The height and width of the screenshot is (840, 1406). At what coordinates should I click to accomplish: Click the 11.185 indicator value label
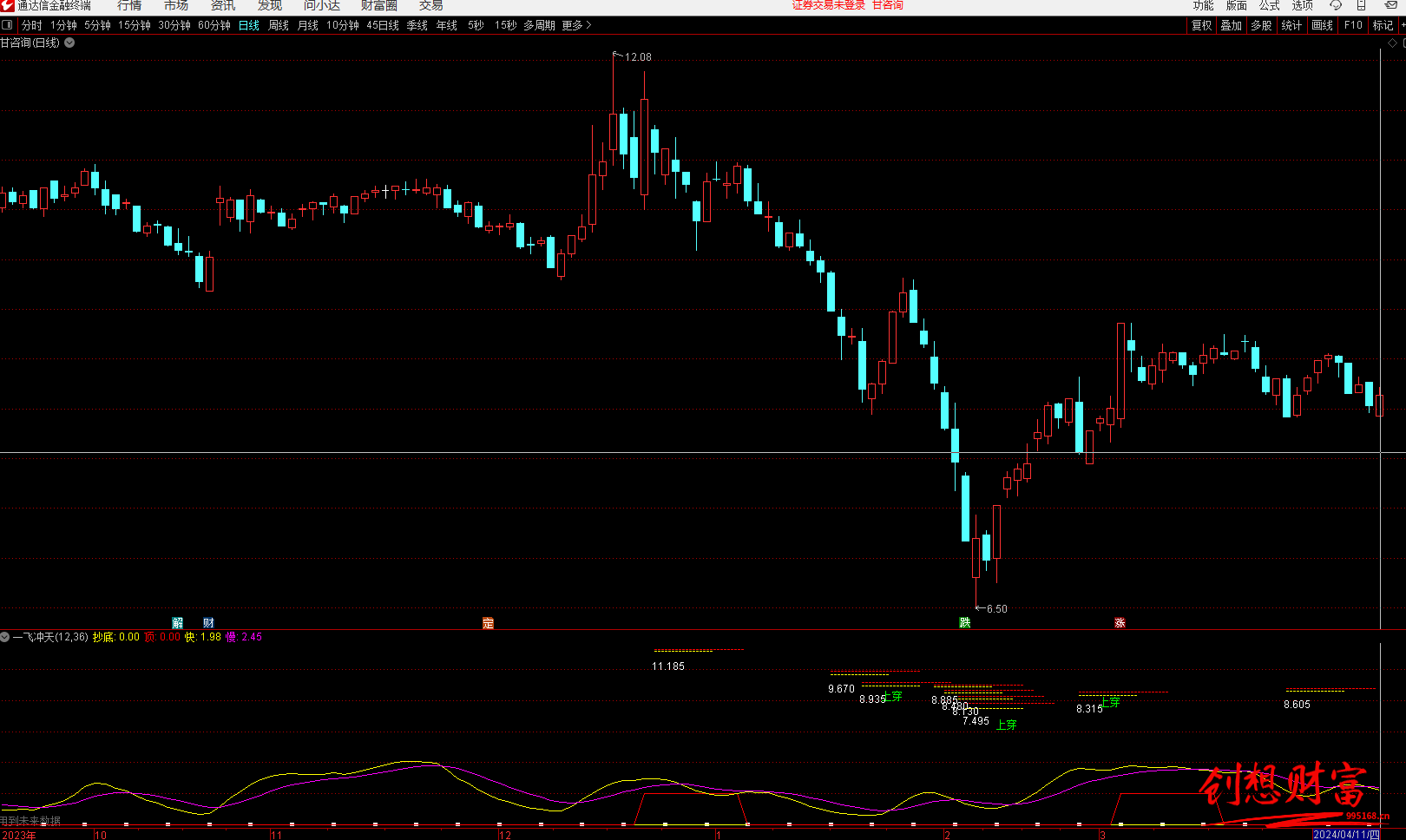pos(668,666)
